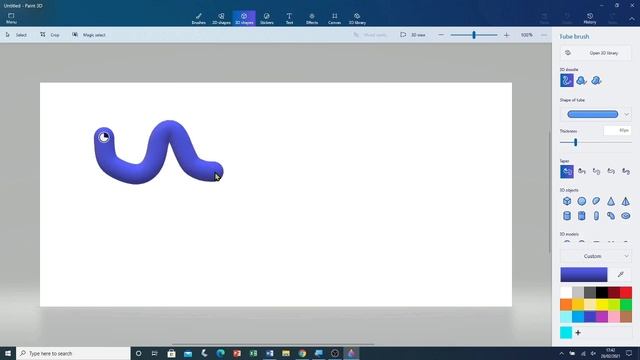Select the fifth taper option
Viewport: 640px width, 360px height.
click(x=626, y=171)
